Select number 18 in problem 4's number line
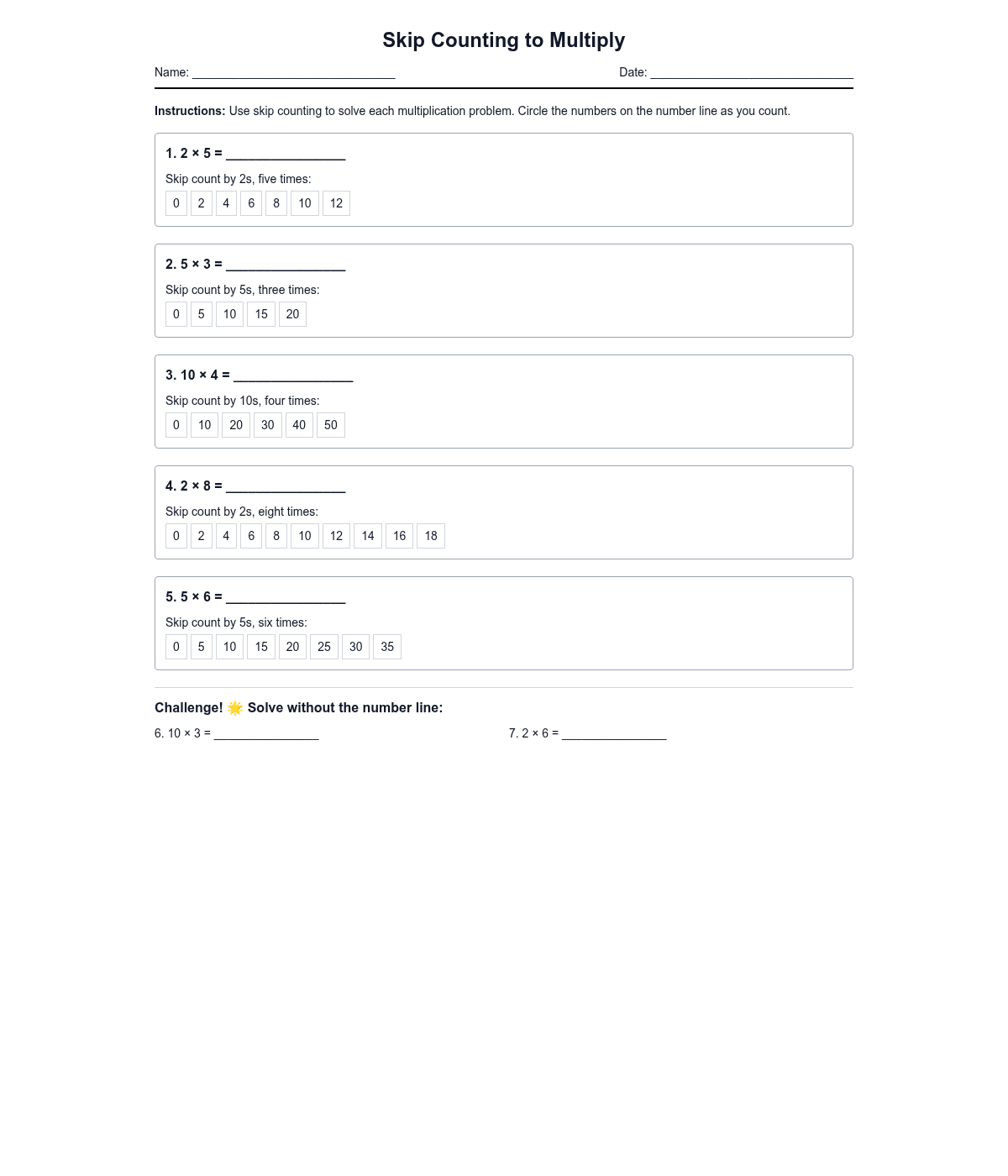Screen dimensions: 1008x1176 (x=431, y=536)
